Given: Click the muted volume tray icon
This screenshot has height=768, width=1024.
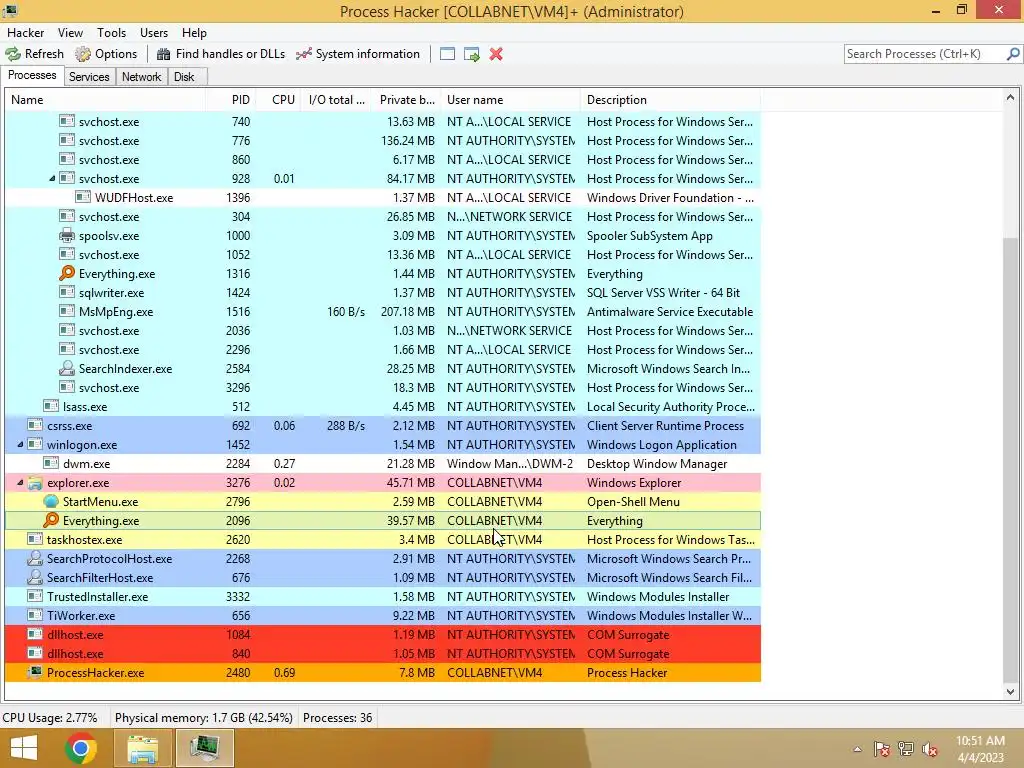Looking at the screenshot, I should (x=929, y=749).
